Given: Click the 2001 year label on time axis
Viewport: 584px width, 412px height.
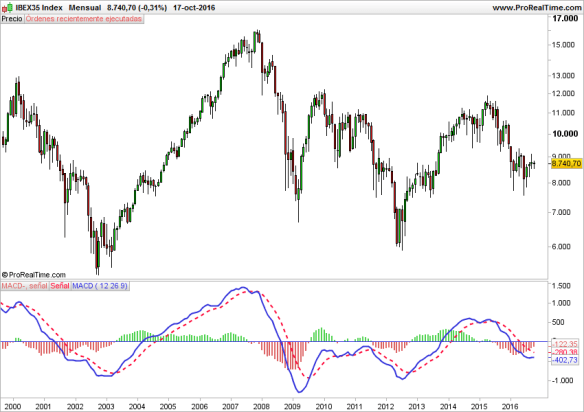Looking at the screenshot, I should tap(43, 406).
